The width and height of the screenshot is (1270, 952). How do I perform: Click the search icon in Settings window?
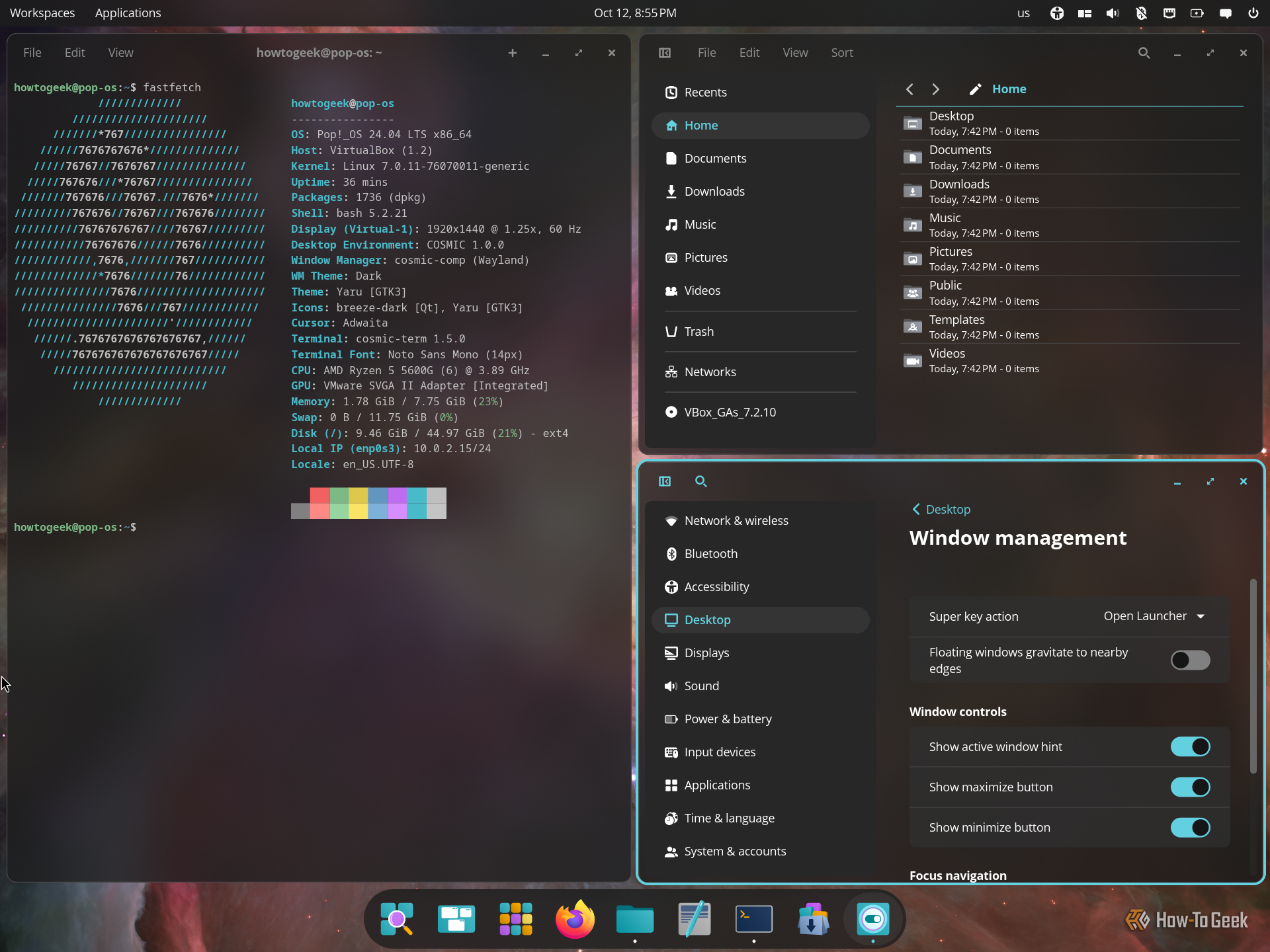701,481
